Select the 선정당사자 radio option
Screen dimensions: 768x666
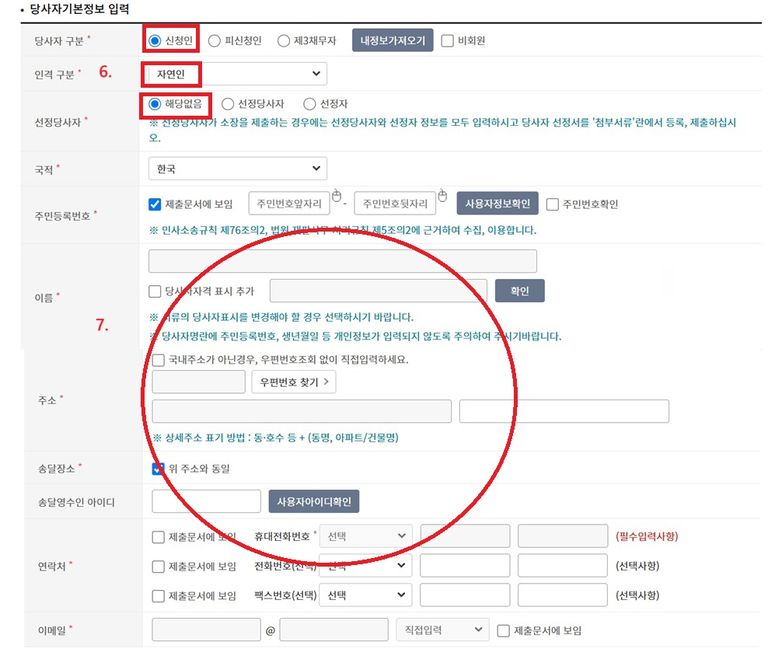coord(229,104)
